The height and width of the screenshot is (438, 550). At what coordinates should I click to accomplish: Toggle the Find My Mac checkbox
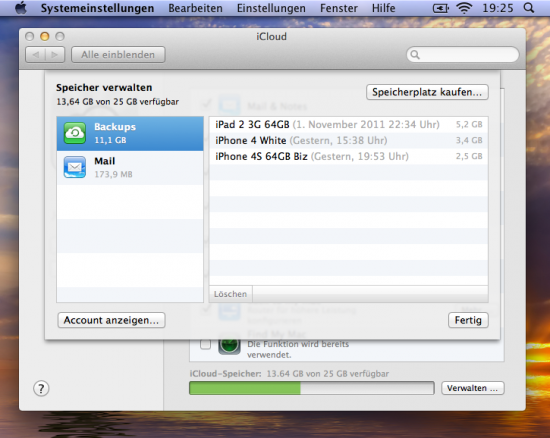coord(206,344)
